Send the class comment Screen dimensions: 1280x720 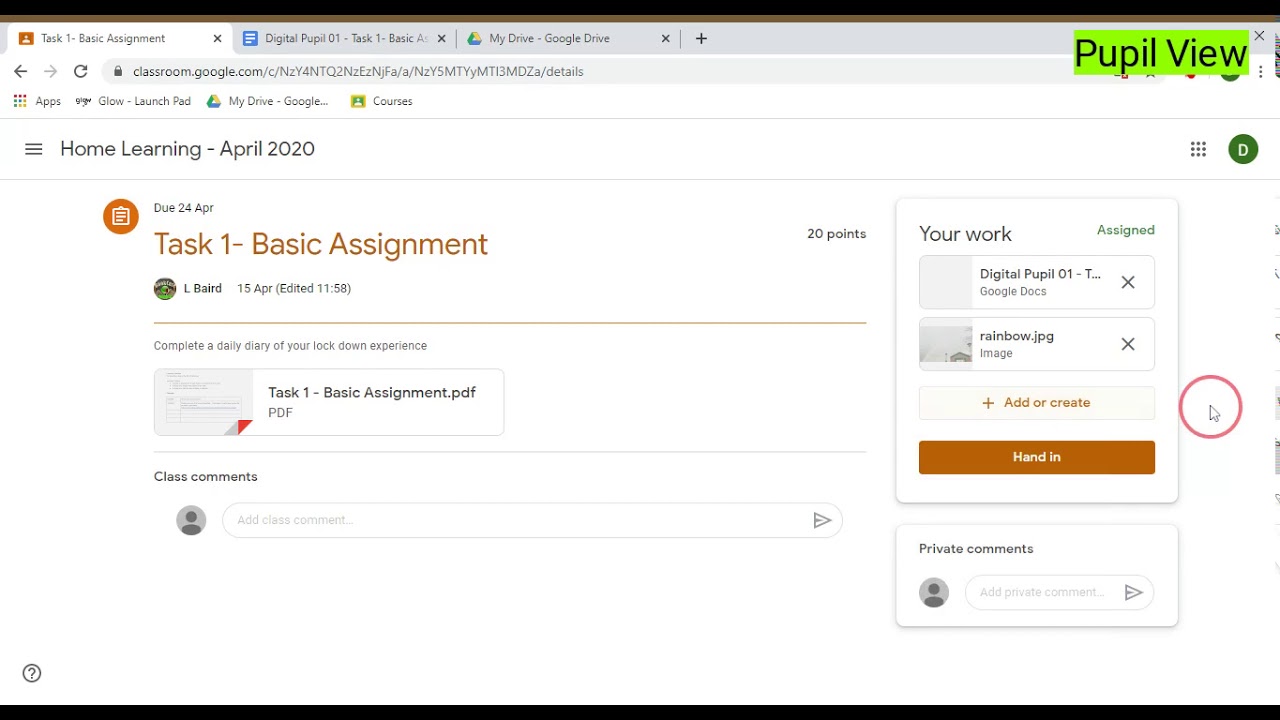click(x=822, y=520)
